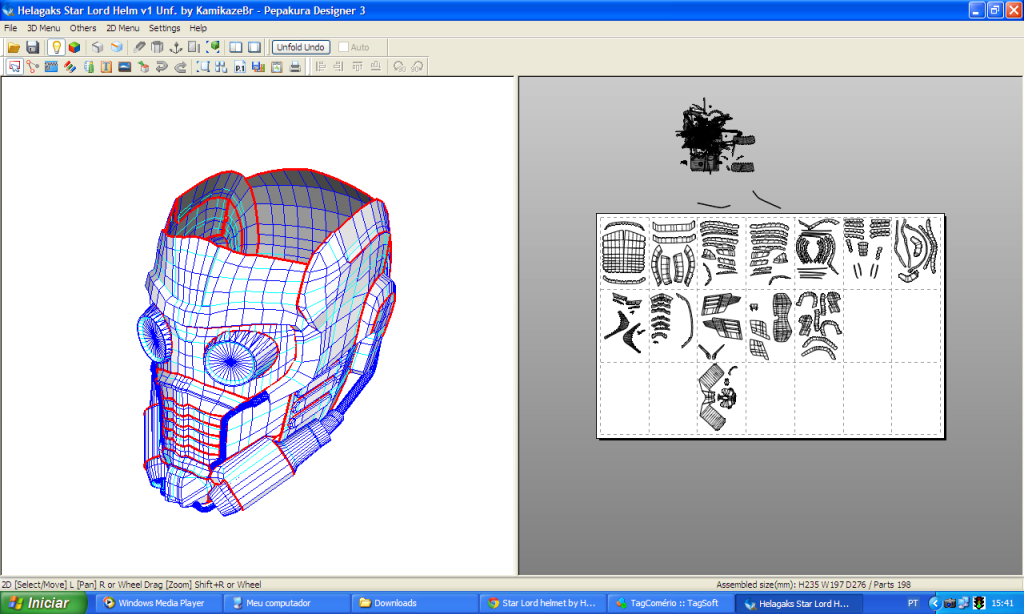Viewport: 1024px width, 614px height.
Task: Click the page preview picture icon
Action: pos(277,67)
